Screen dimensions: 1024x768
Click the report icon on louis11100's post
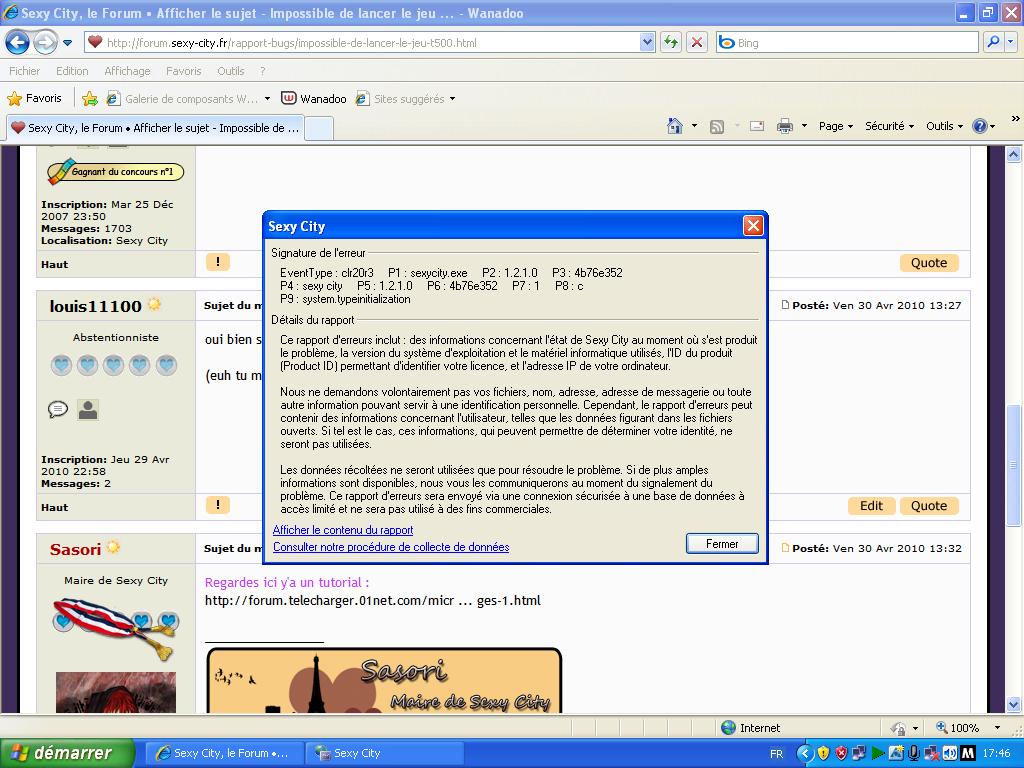pos(217,505)
